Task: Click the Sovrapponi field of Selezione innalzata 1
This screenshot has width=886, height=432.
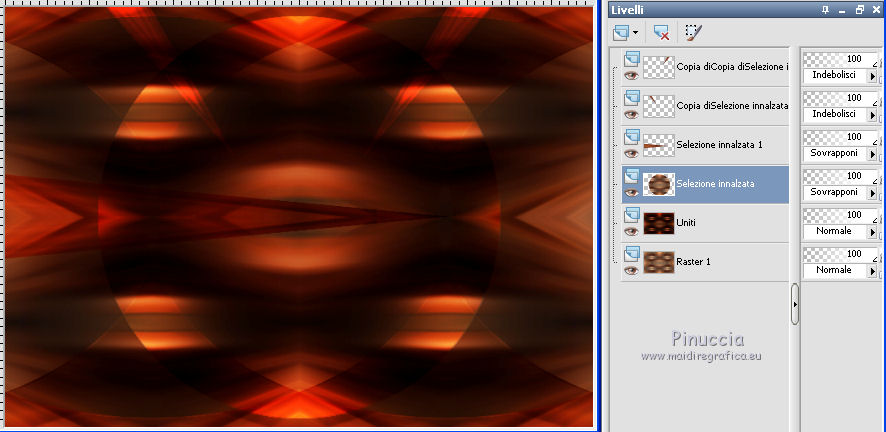Action: pos(835,153)
